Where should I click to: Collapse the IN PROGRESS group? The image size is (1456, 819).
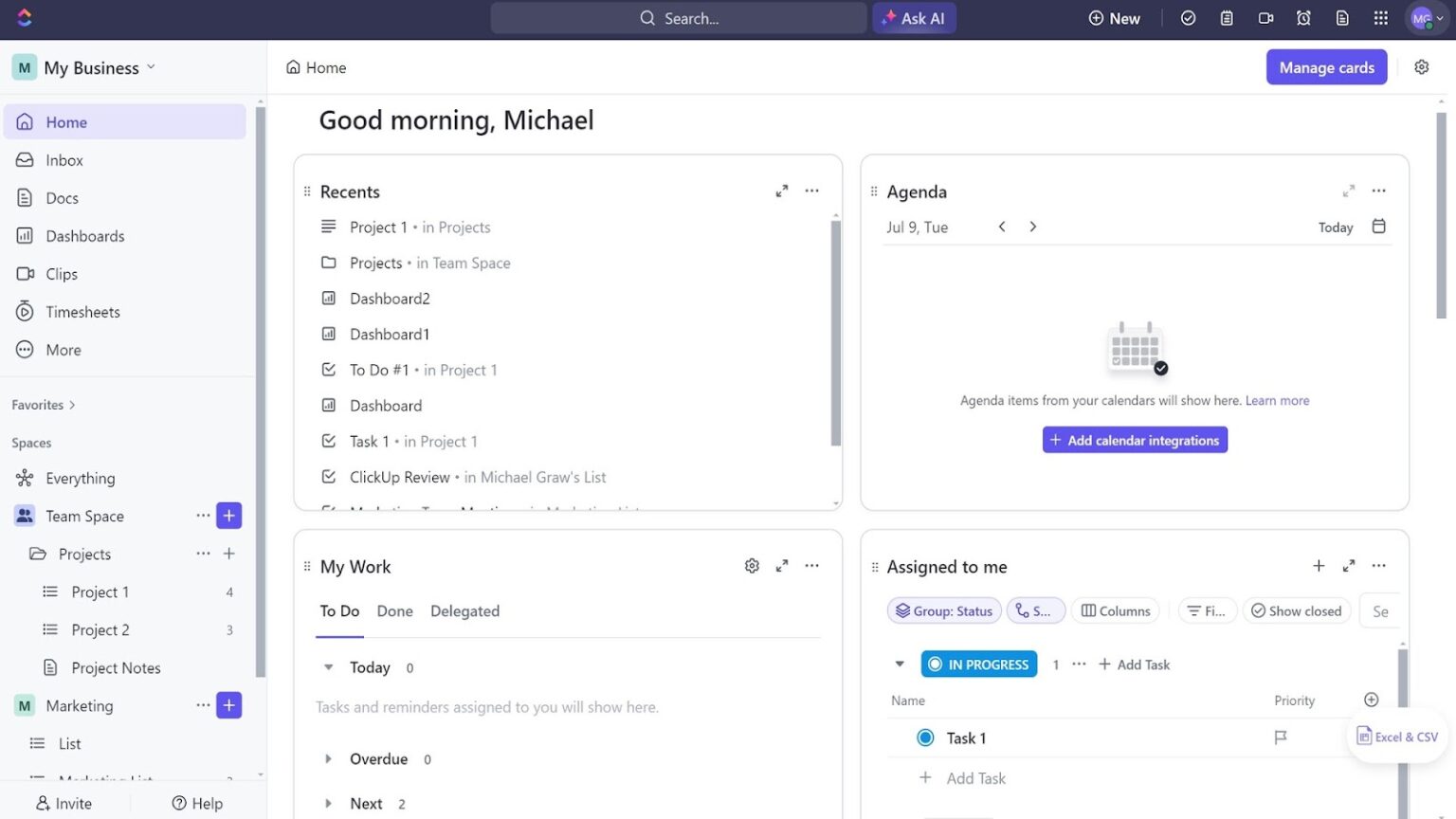tap(899, 664)
